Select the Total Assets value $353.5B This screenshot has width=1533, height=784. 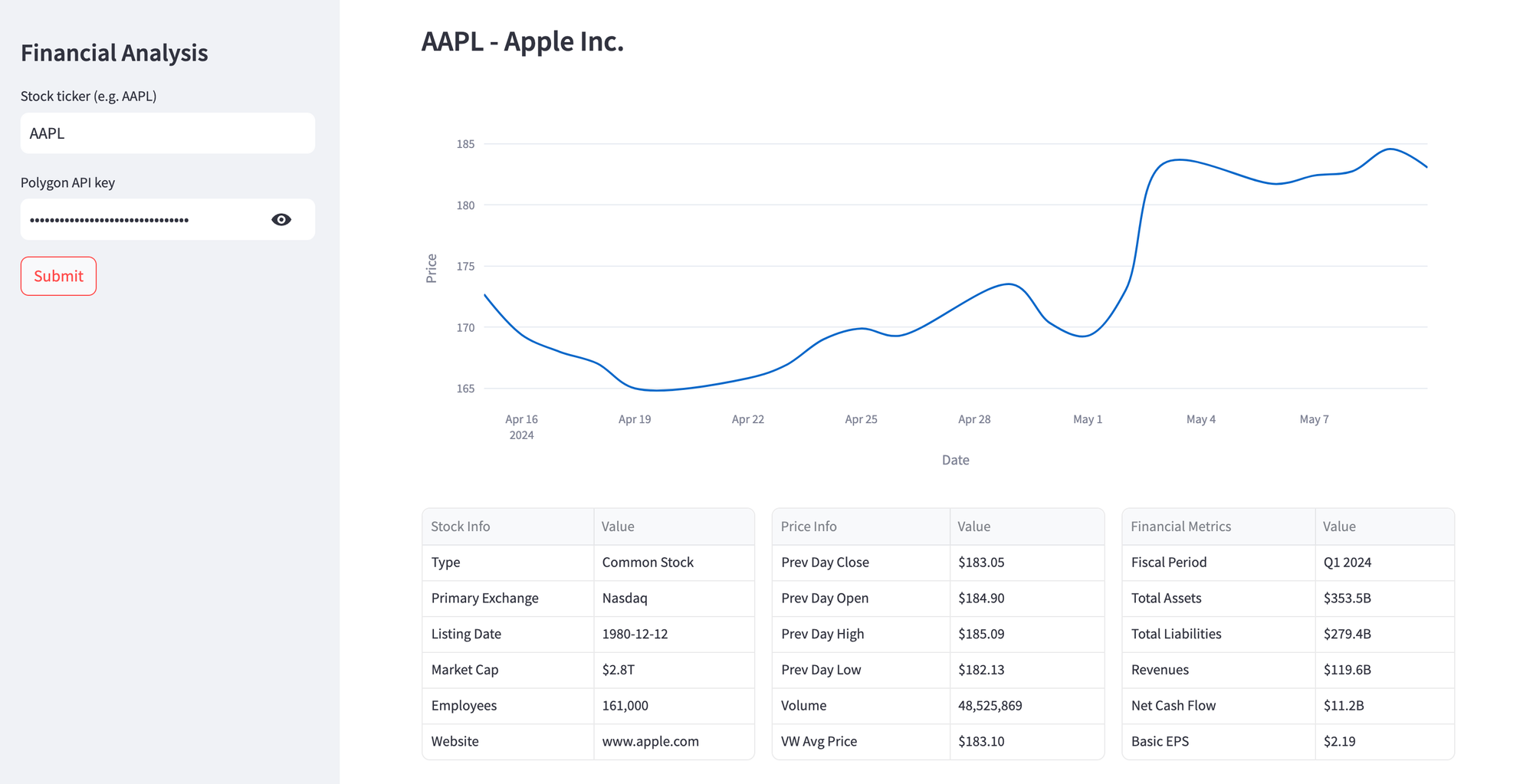pos(1348,599)
